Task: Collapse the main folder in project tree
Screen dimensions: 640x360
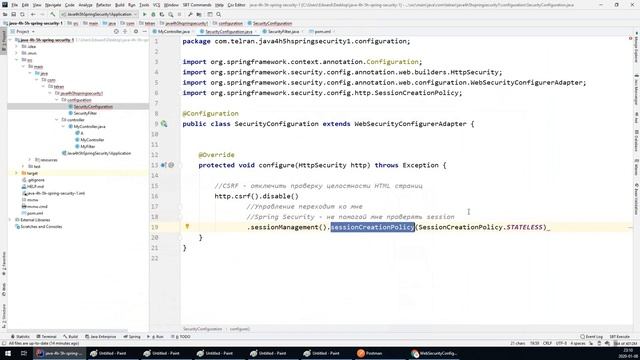Action: 24,66
